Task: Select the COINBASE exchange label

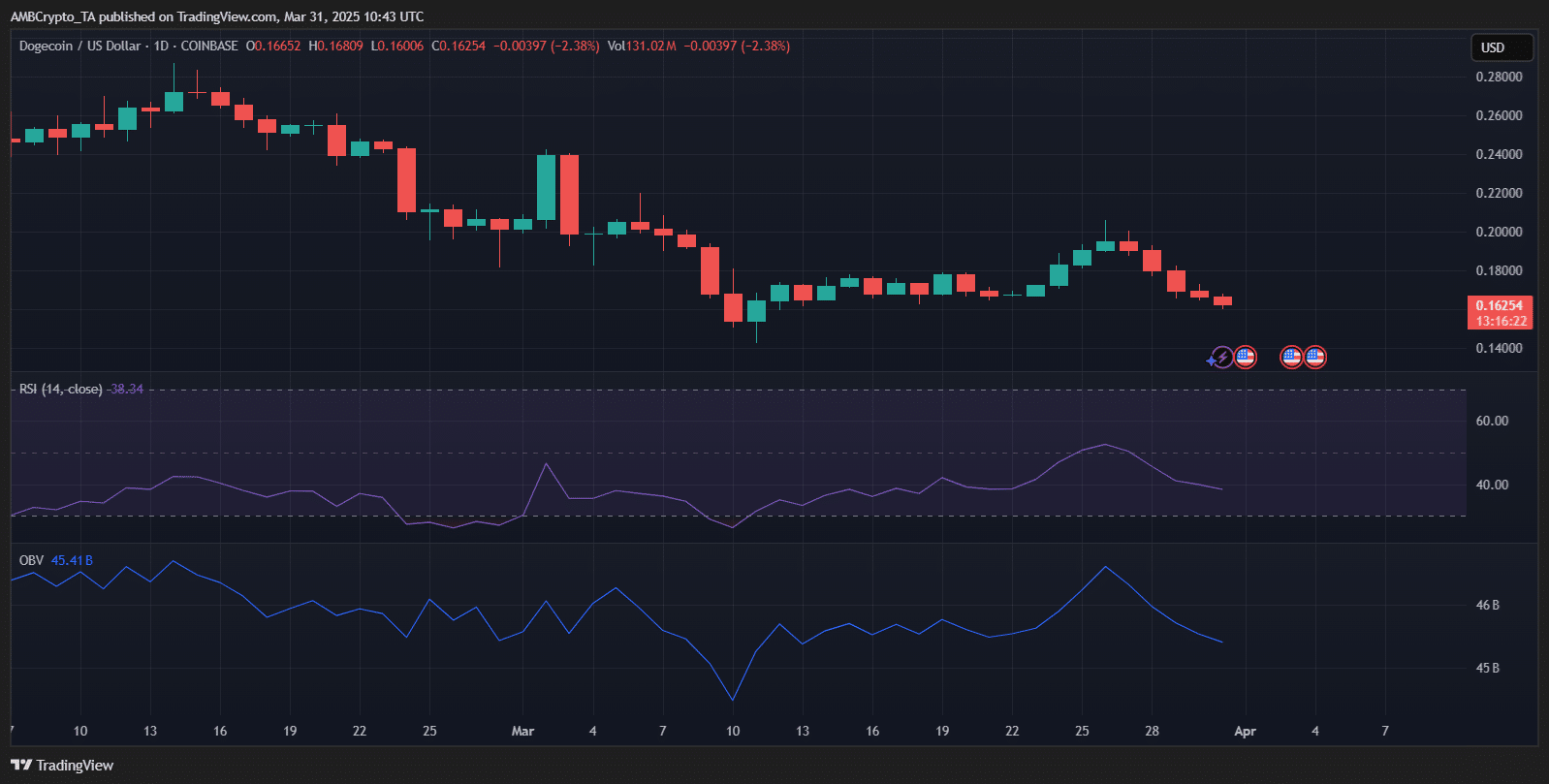Action: [209, 47]
